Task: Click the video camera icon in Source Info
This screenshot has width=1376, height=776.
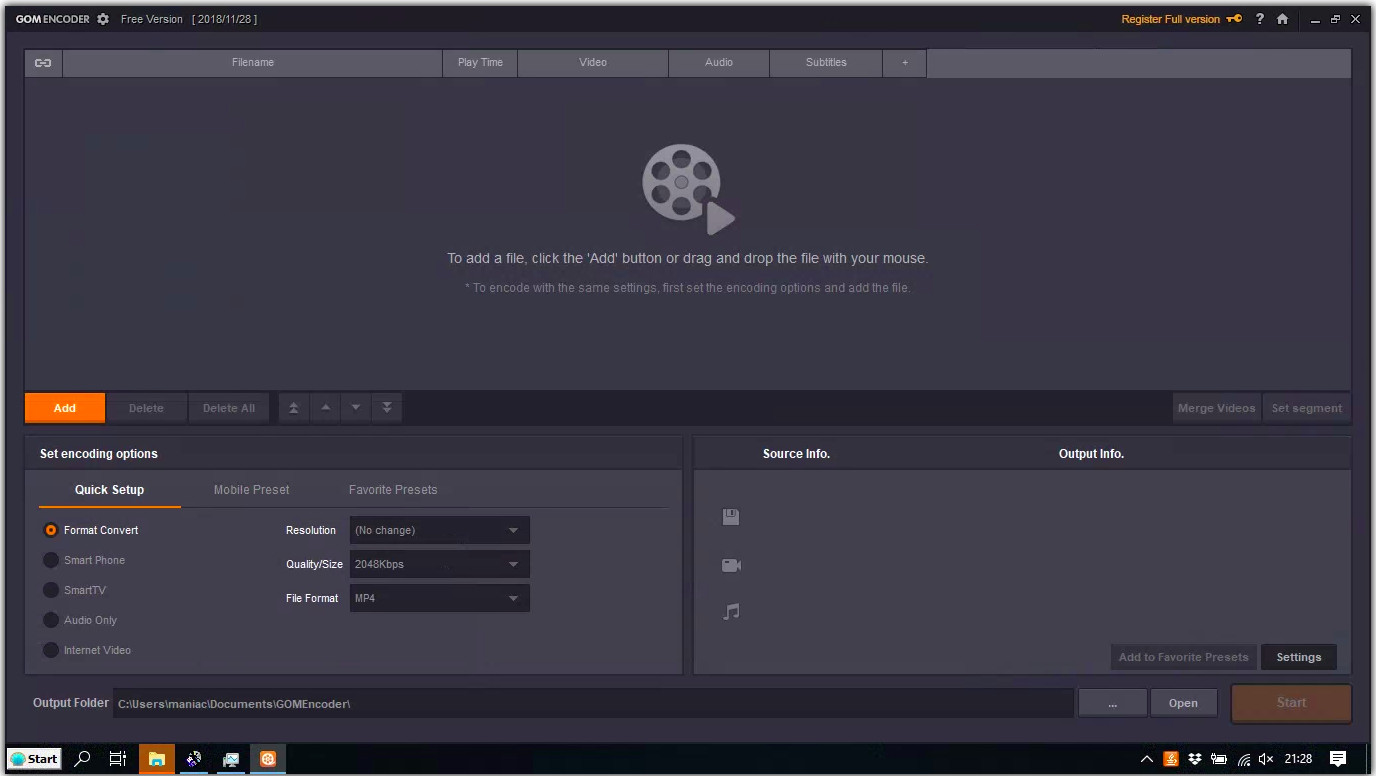Action: click(x=731, y=565)
